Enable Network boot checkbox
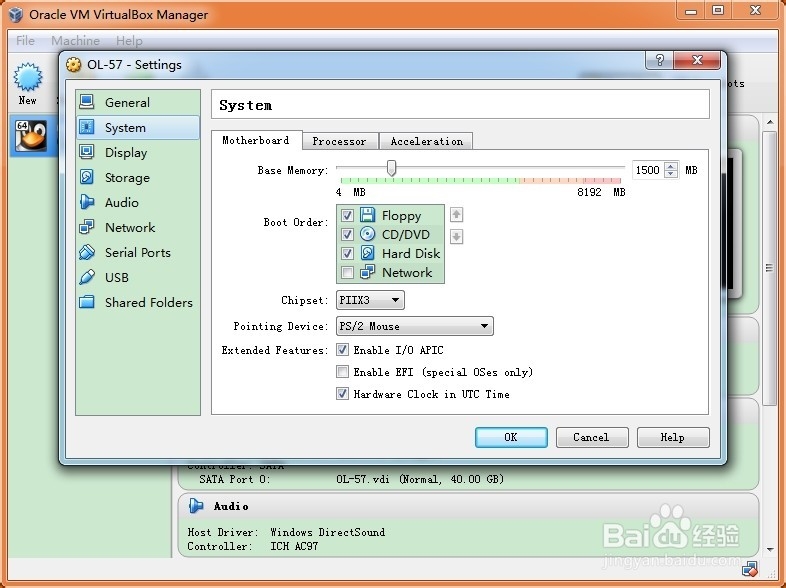Image resolution: width=786 pixels, height=588 pixels. coord(347,272)
